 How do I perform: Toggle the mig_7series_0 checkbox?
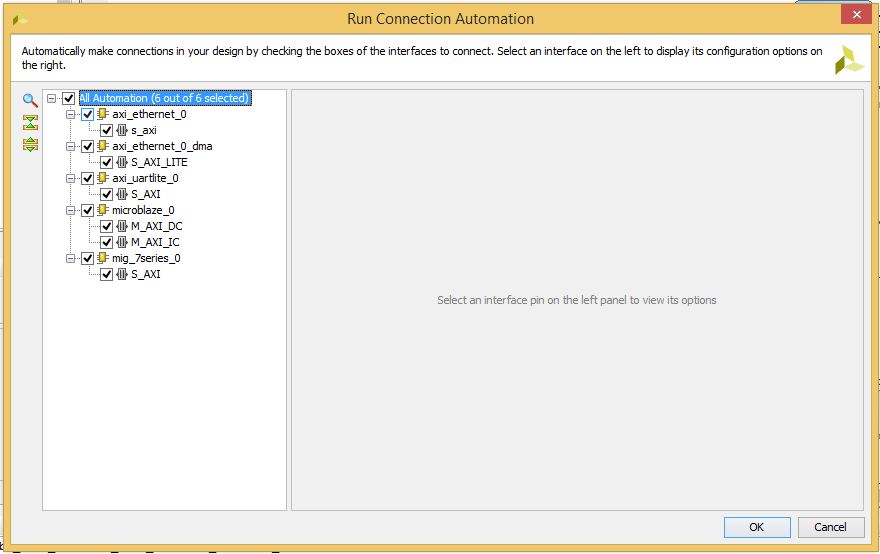(88, 259)
